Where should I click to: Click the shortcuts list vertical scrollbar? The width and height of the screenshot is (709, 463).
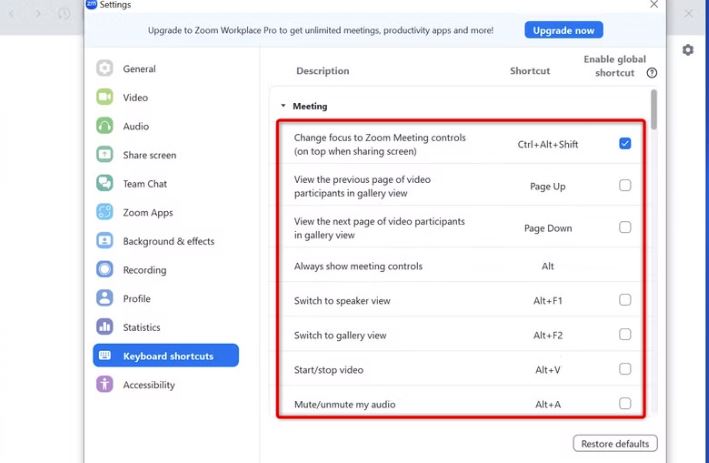pyautogui.click(x=654, y=110)
